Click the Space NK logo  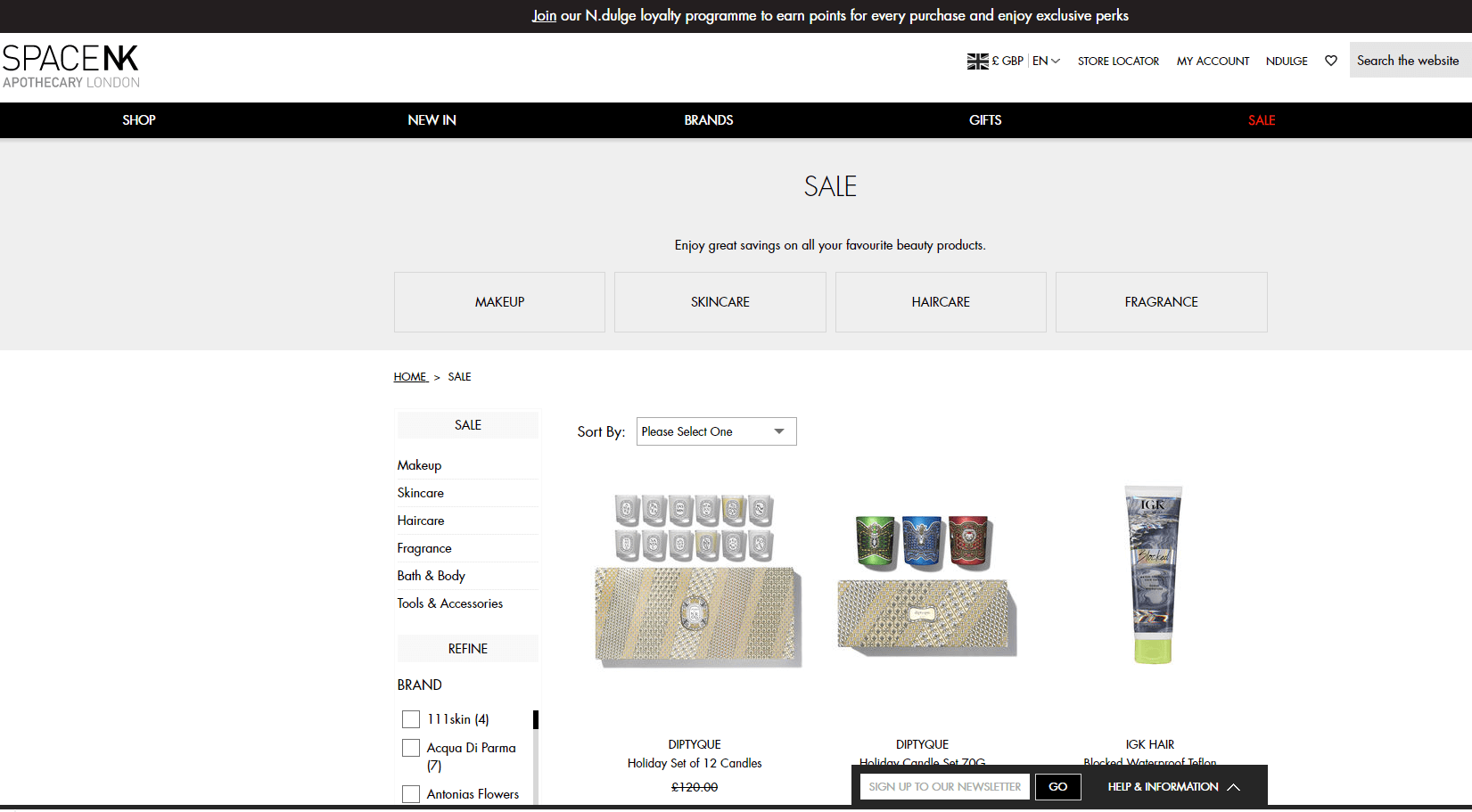click(71, 67)
